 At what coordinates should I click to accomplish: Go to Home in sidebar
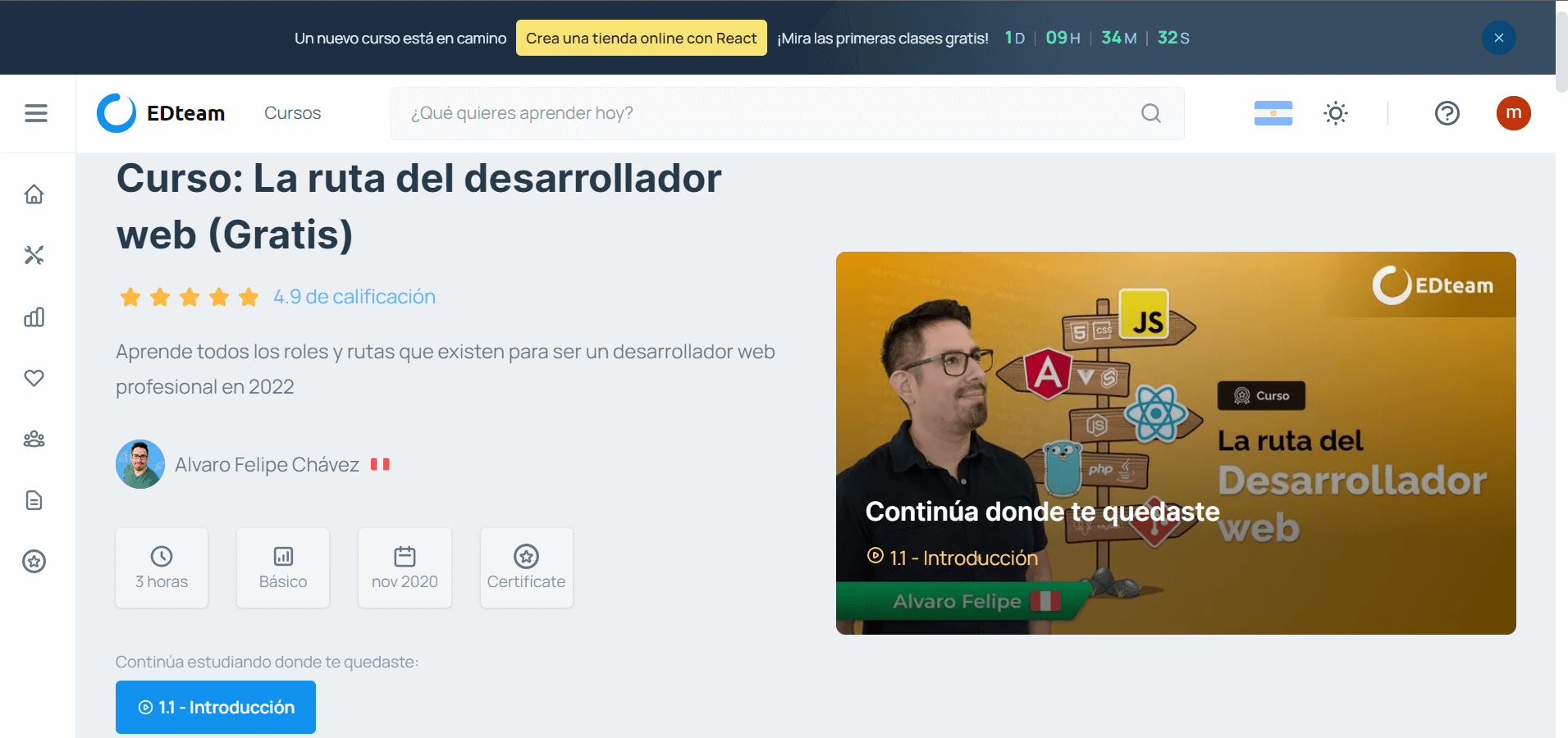(x=34, y=194)
